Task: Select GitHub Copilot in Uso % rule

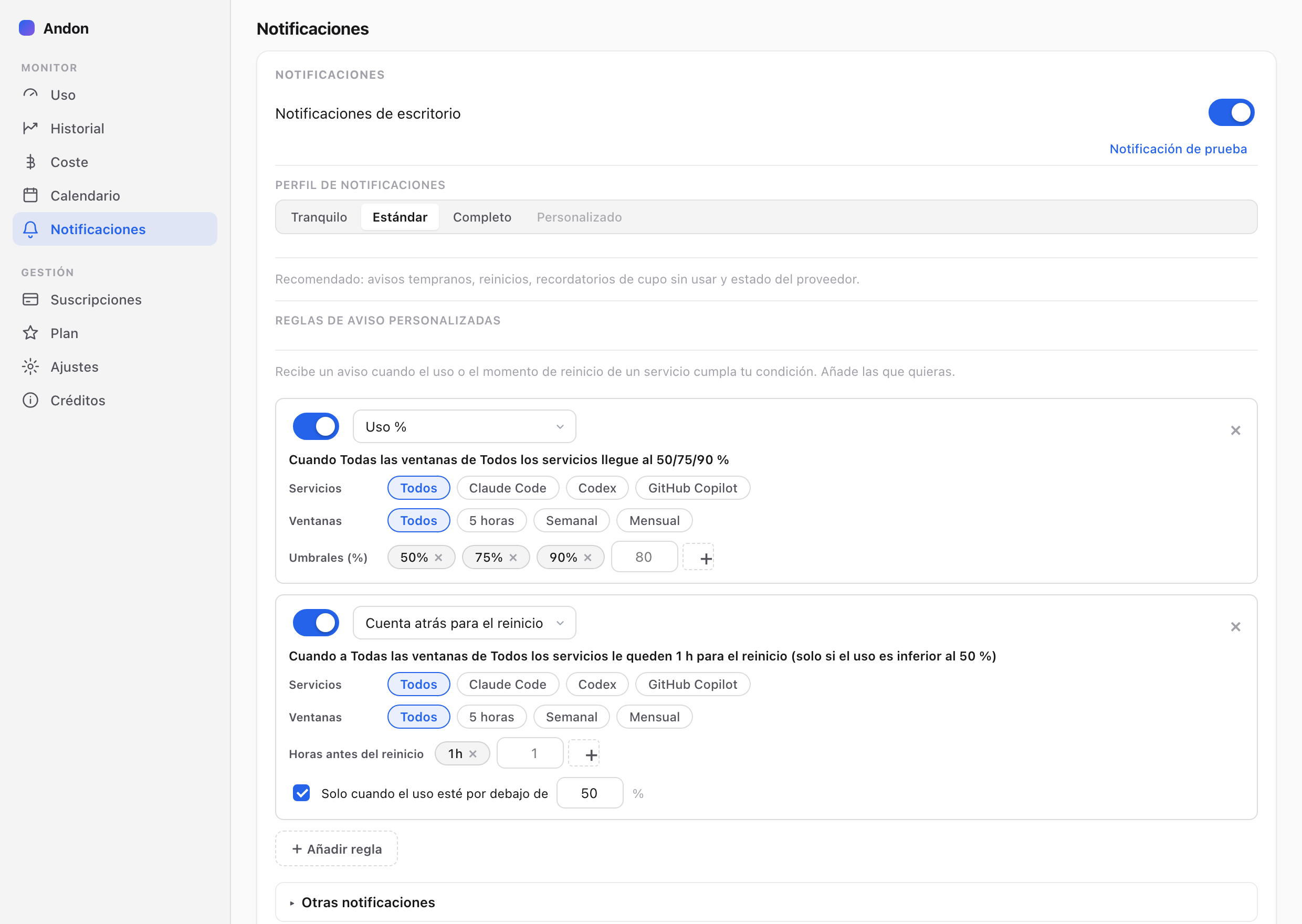Action: [x=692, y=488]
